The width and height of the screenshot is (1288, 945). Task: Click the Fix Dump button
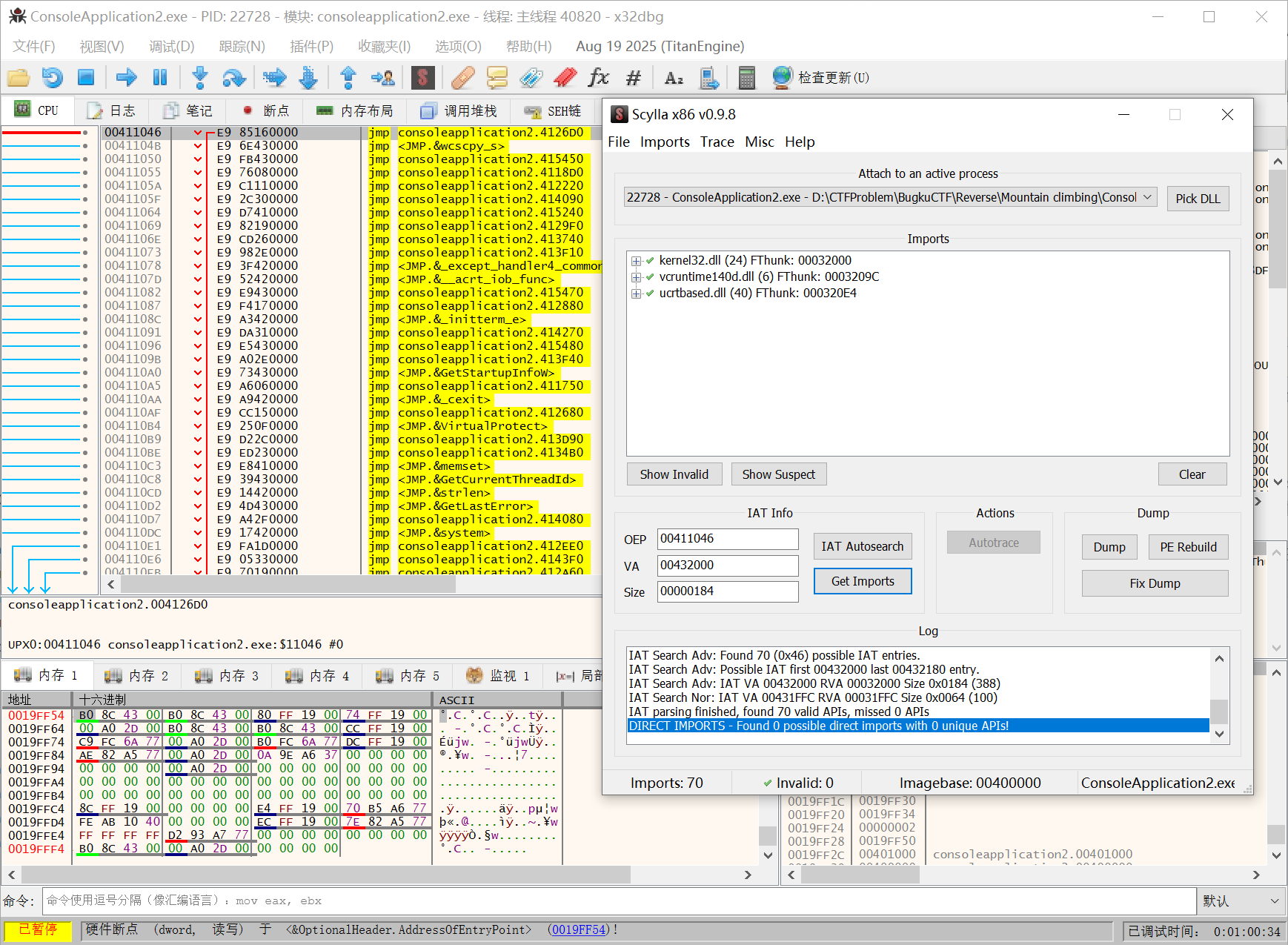click(1154, 583)
